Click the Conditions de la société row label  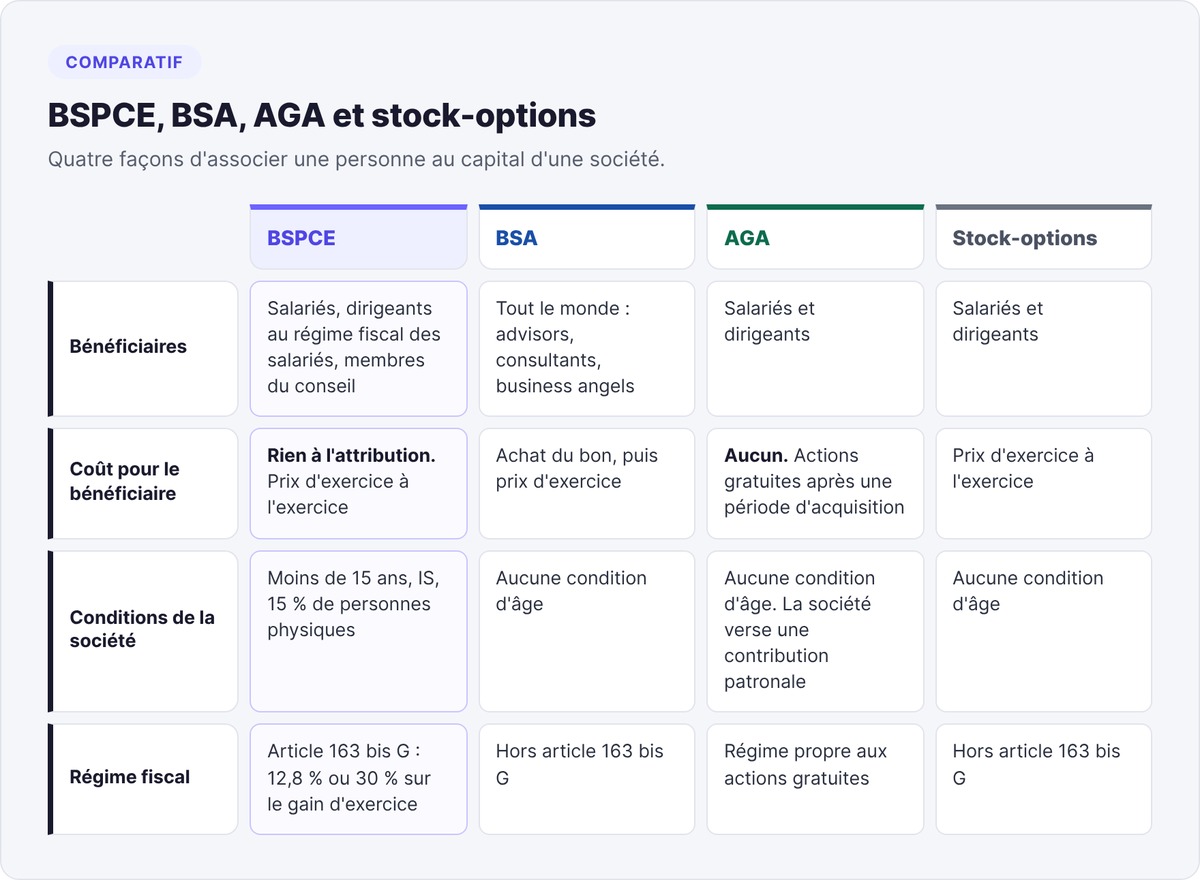click(143, 631)
